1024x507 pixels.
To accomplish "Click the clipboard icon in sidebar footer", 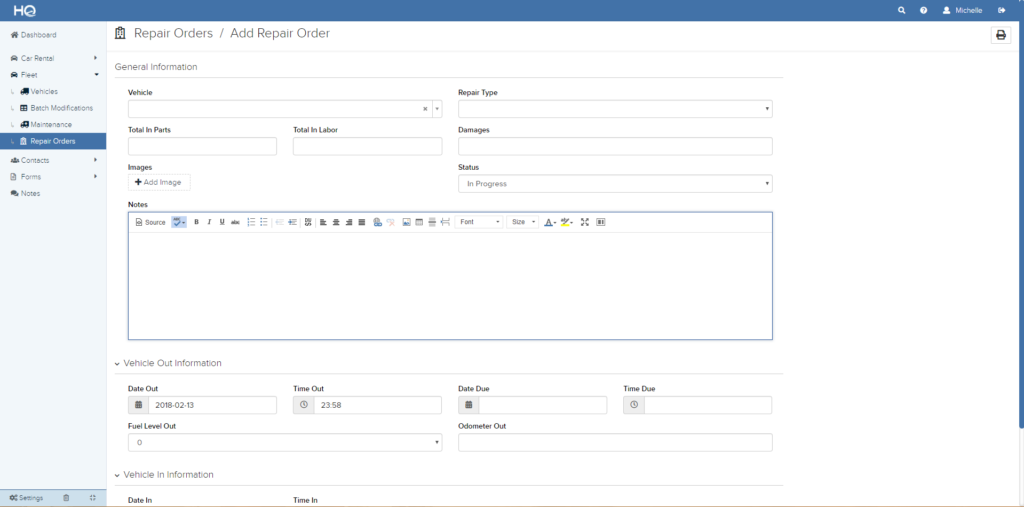I will tap(66, 498).
